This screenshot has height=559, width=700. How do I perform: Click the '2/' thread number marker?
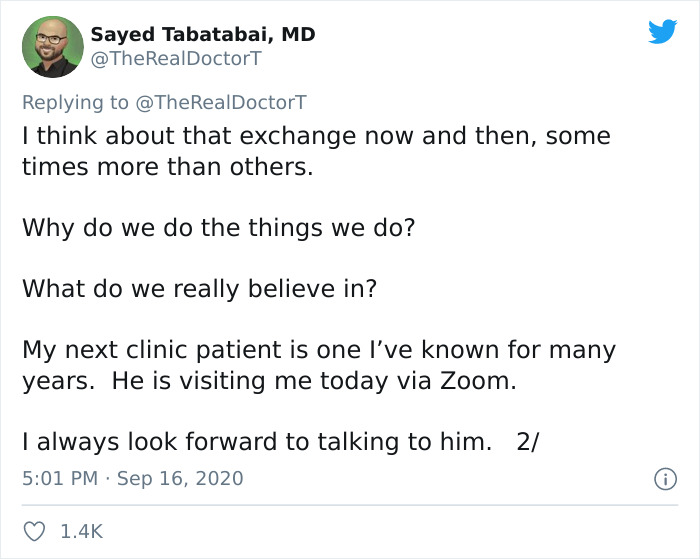coord(528,443)
